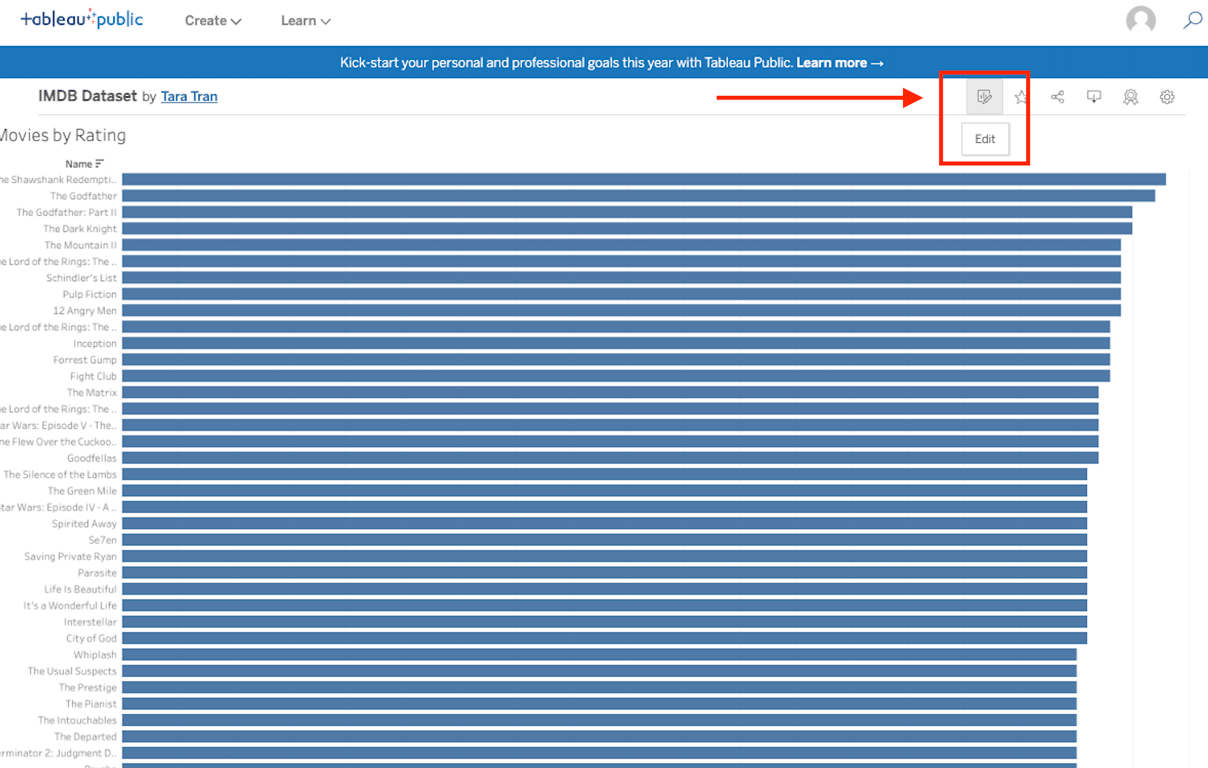Viewport: 1208px width, 768px height.
Task: Click the 'Inception' label
Action: coord(95,343)
